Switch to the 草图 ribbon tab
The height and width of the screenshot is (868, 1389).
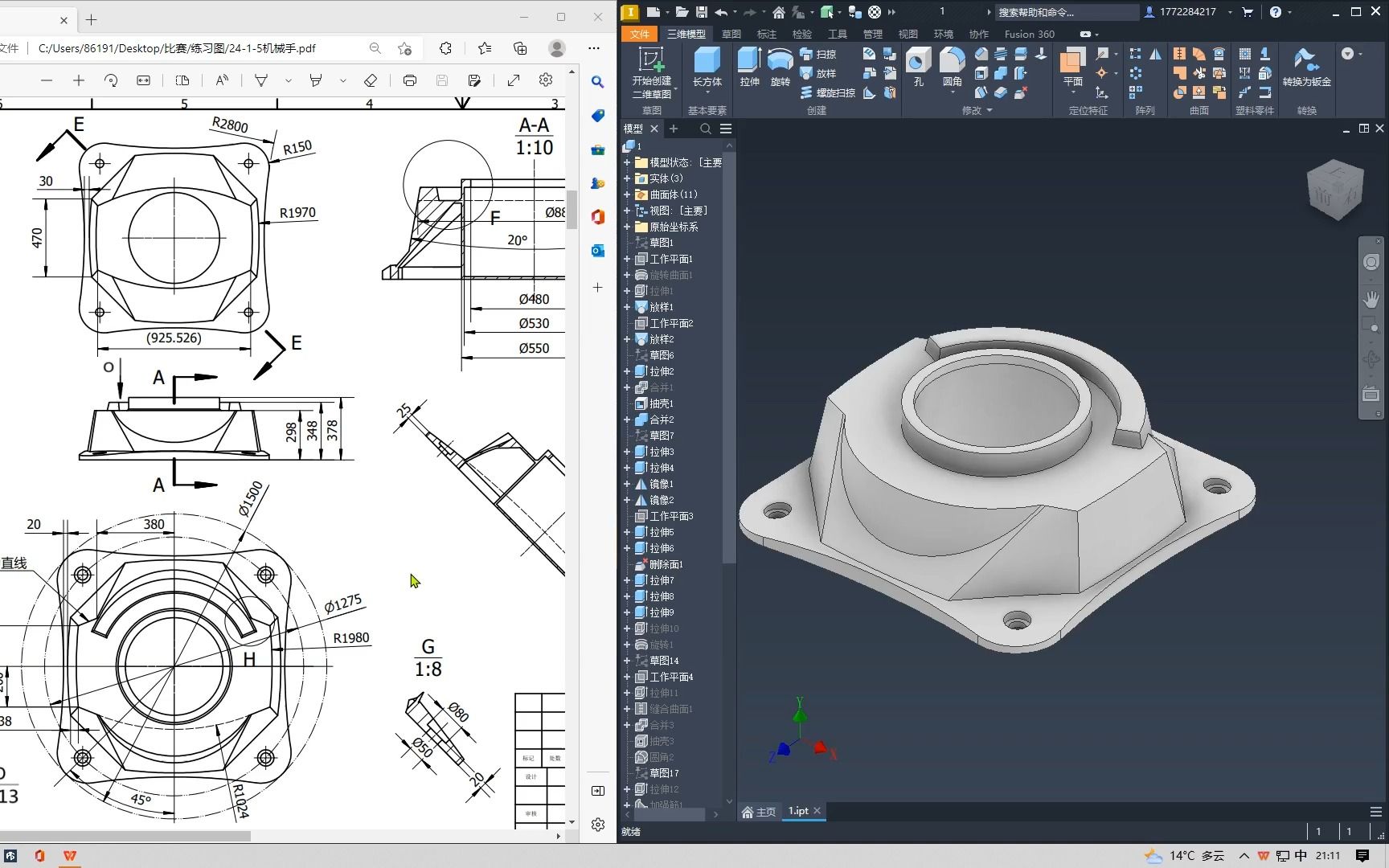tap(731, 34)
